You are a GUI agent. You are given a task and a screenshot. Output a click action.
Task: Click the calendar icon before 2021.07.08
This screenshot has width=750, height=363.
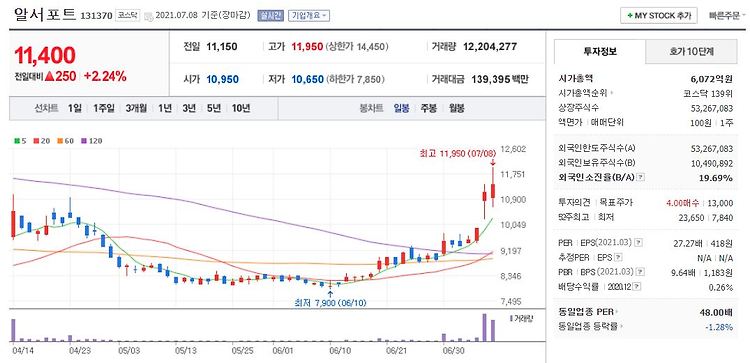click(149, 16)
